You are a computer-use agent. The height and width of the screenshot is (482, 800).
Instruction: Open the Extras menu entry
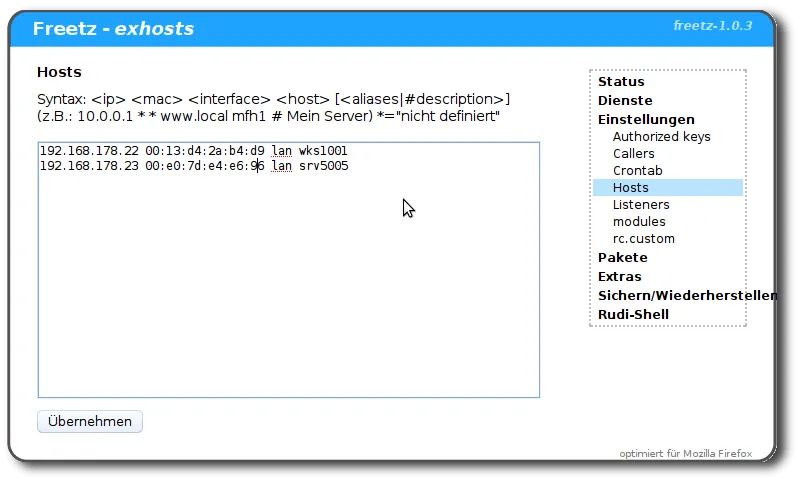click(x=620, y=277)
